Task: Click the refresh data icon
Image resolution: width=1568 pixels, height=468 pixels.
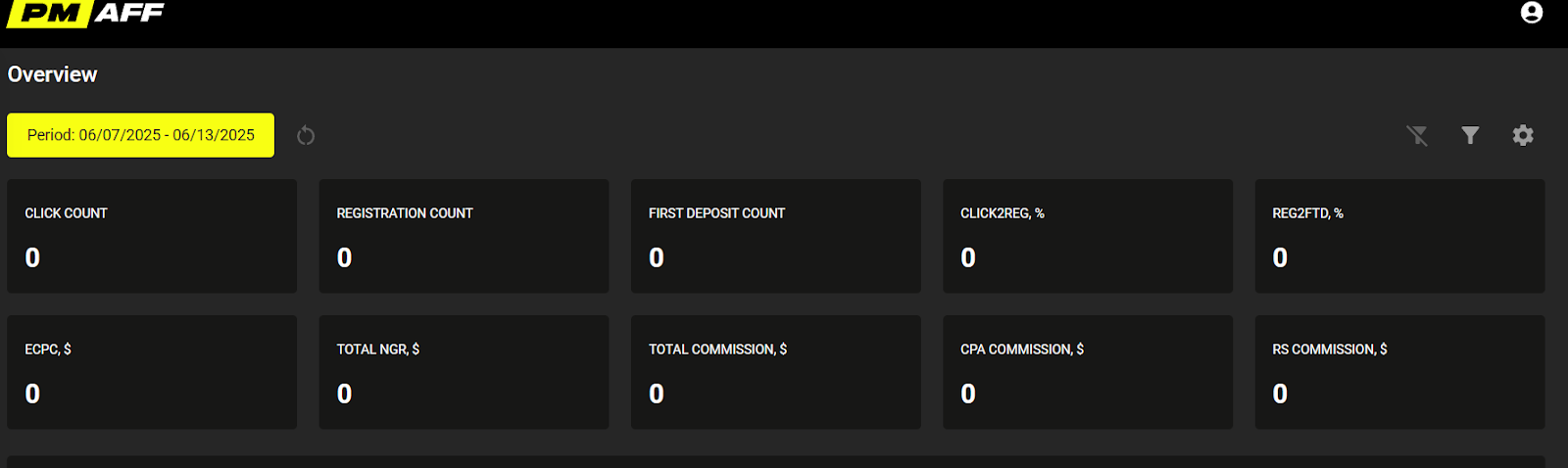Action: pyautogui.click(x=306, y=135)
